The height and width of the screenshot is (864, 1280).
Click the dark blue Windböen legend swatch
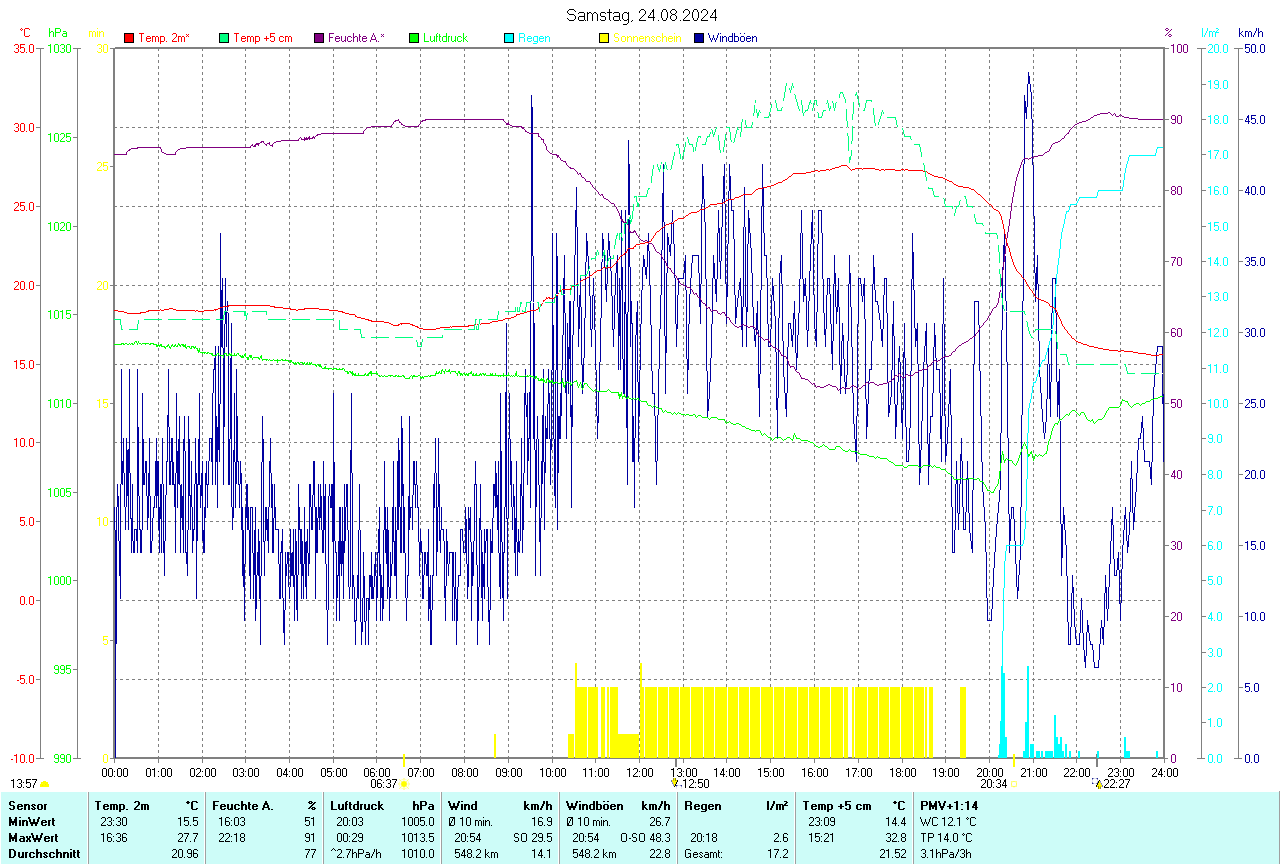699,38
